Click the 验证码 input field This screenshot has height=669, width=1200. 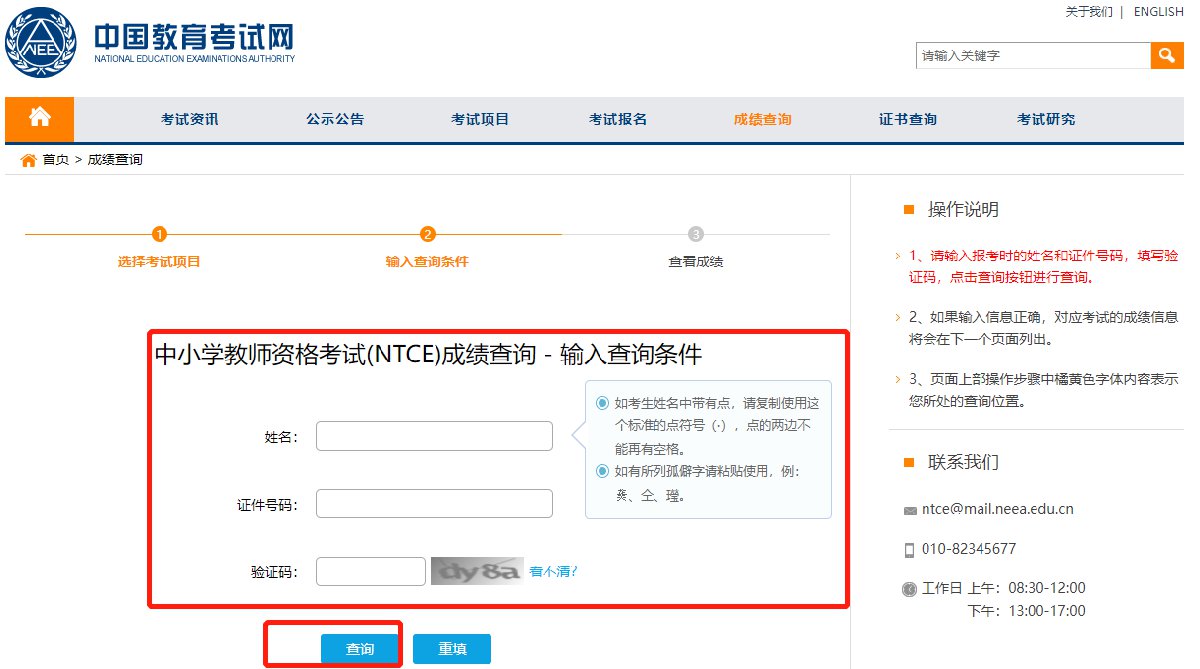coord(370,572)
